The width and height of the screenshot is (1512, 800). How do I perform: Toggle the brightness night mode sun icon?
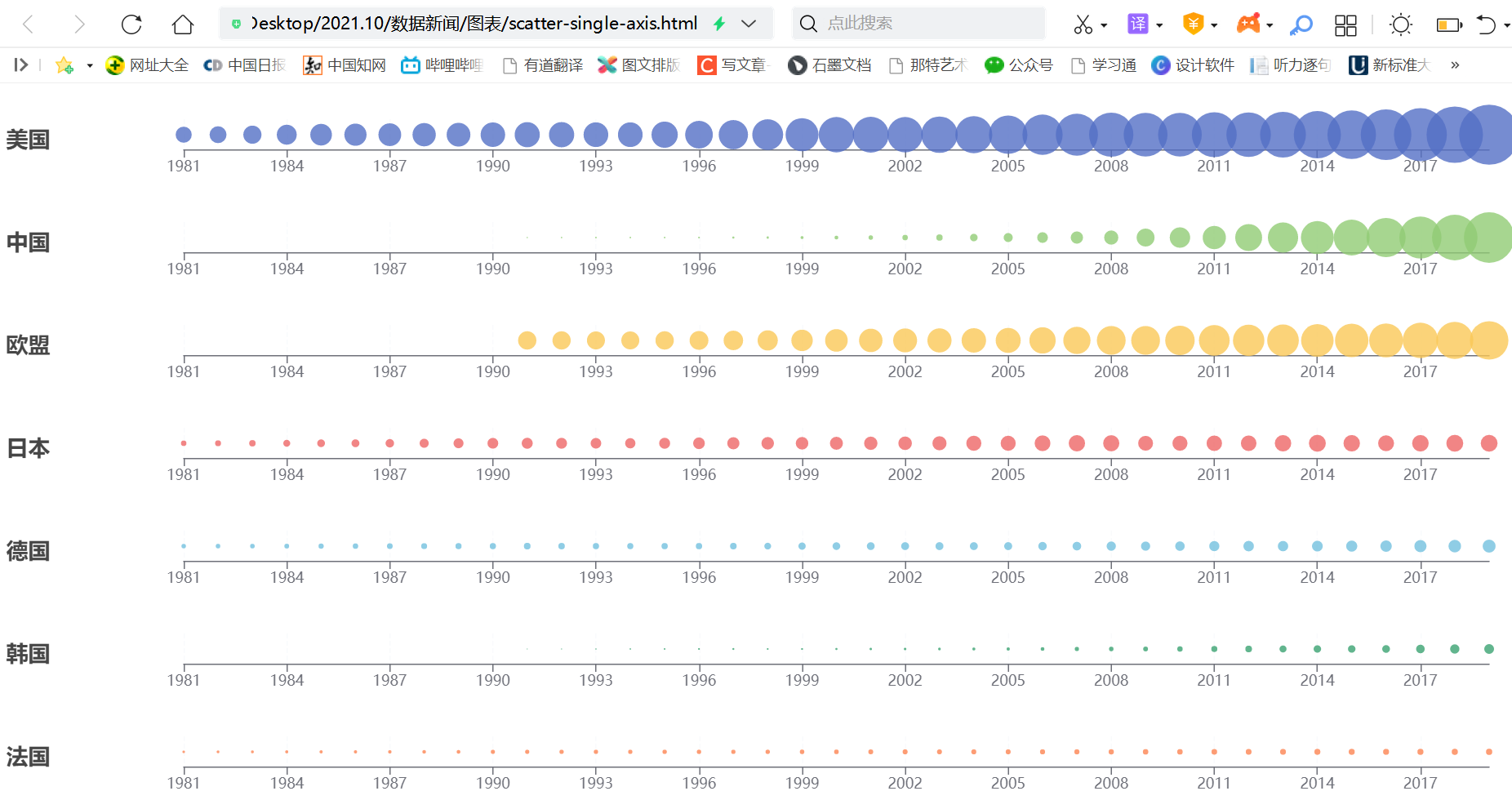click(1401, 25)
